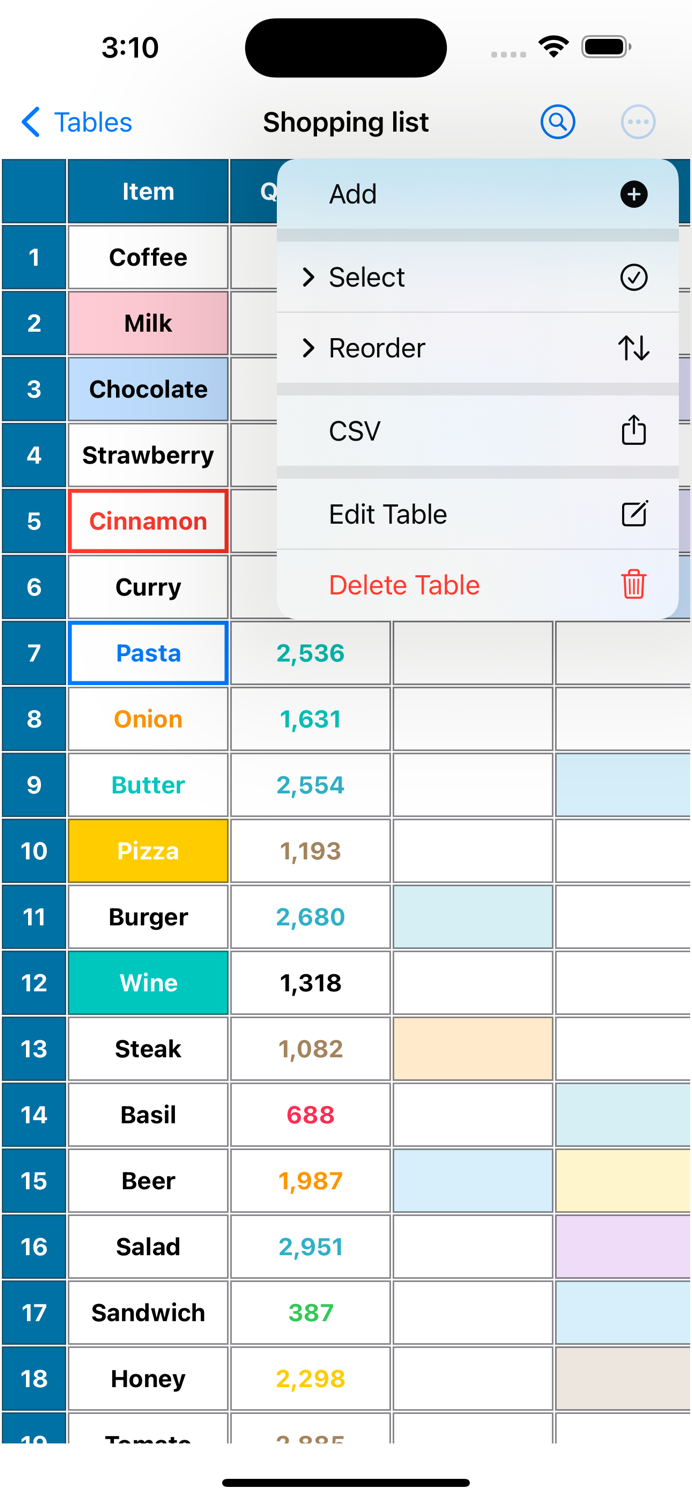
Task: Select the yellow Pizza cell
Action: (147, 851)
